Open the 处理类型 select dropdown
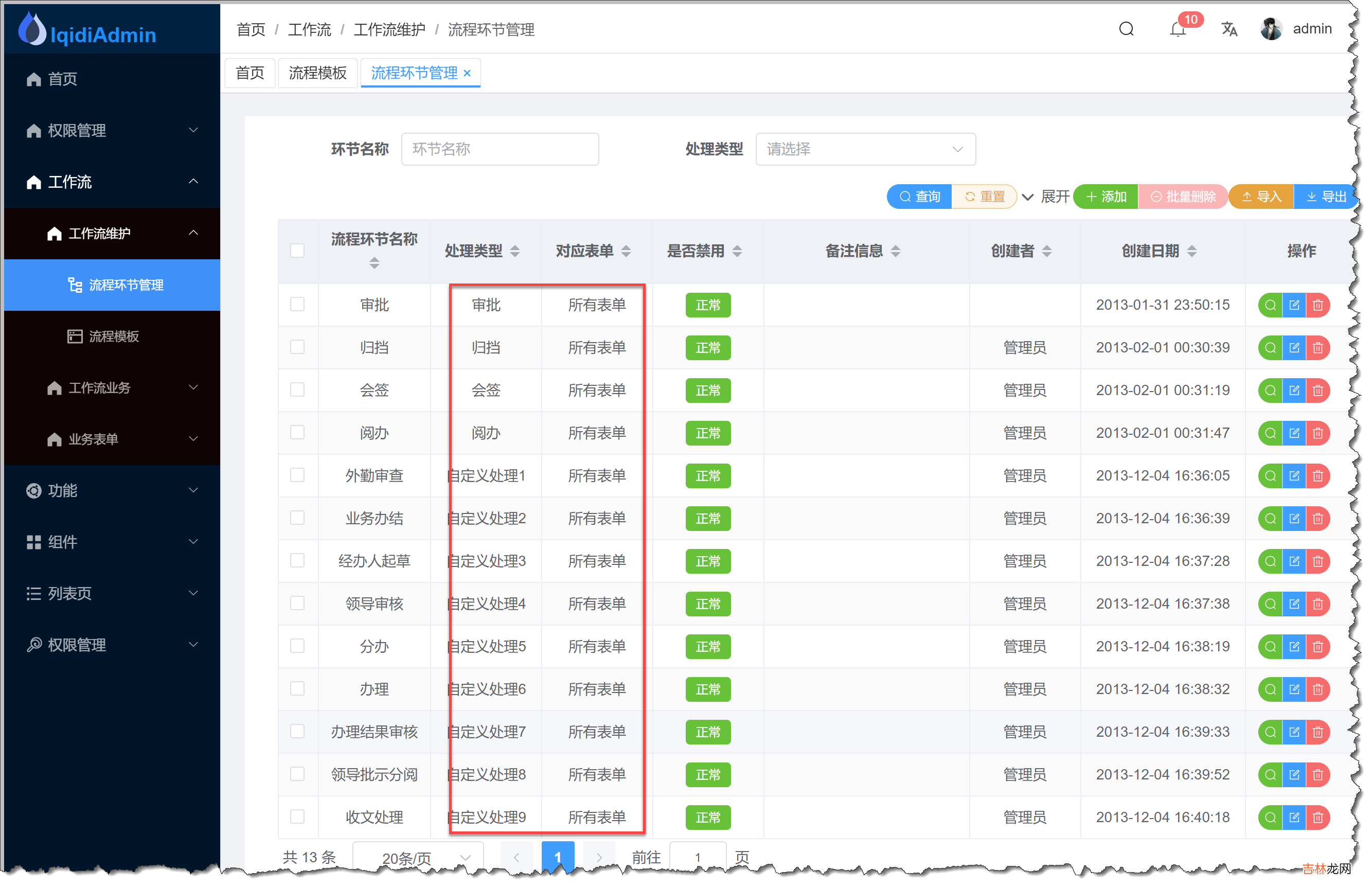1372x887 pixels. point(865,149)
